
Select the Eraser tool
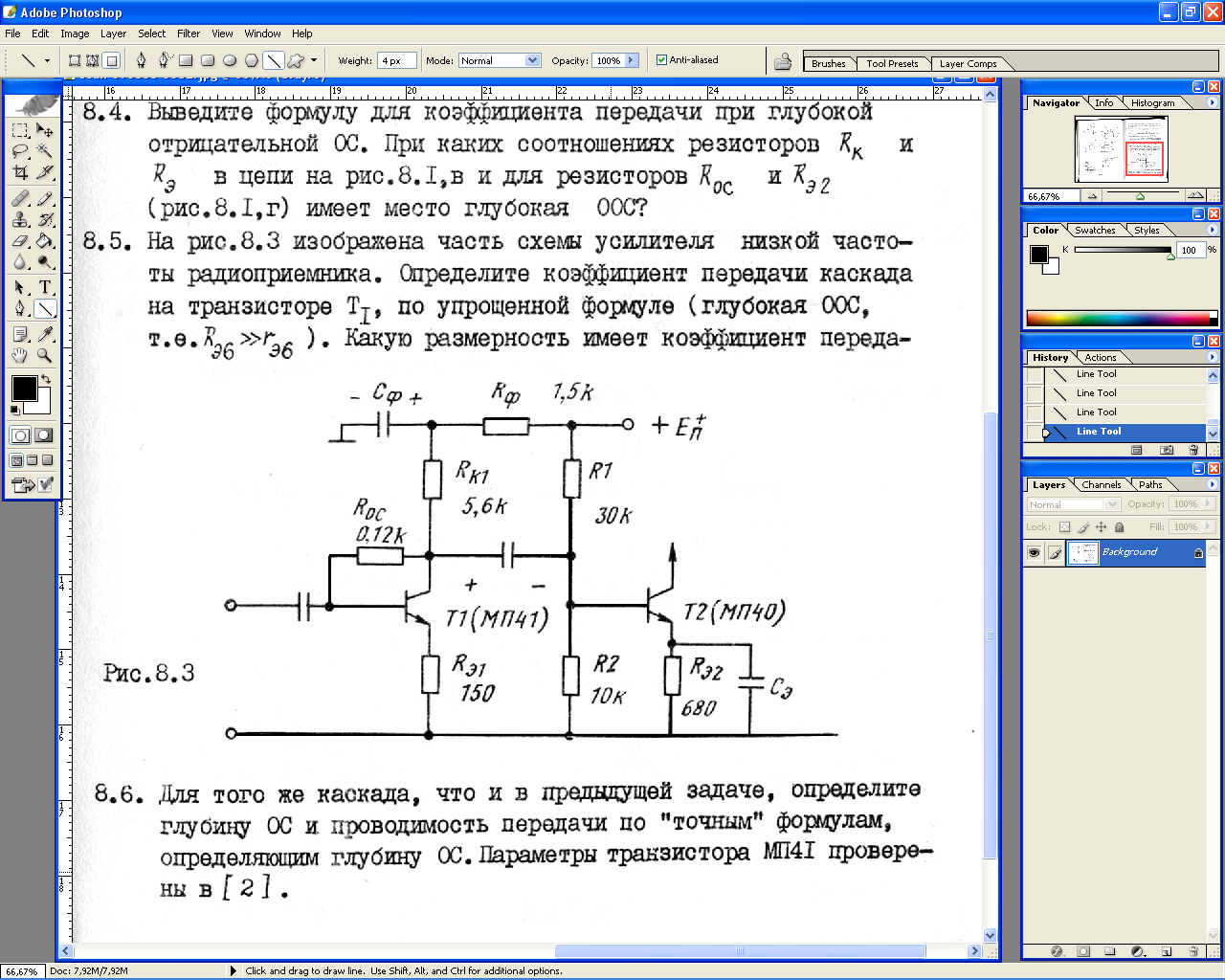pyautogui.click(x=20, y=240)
